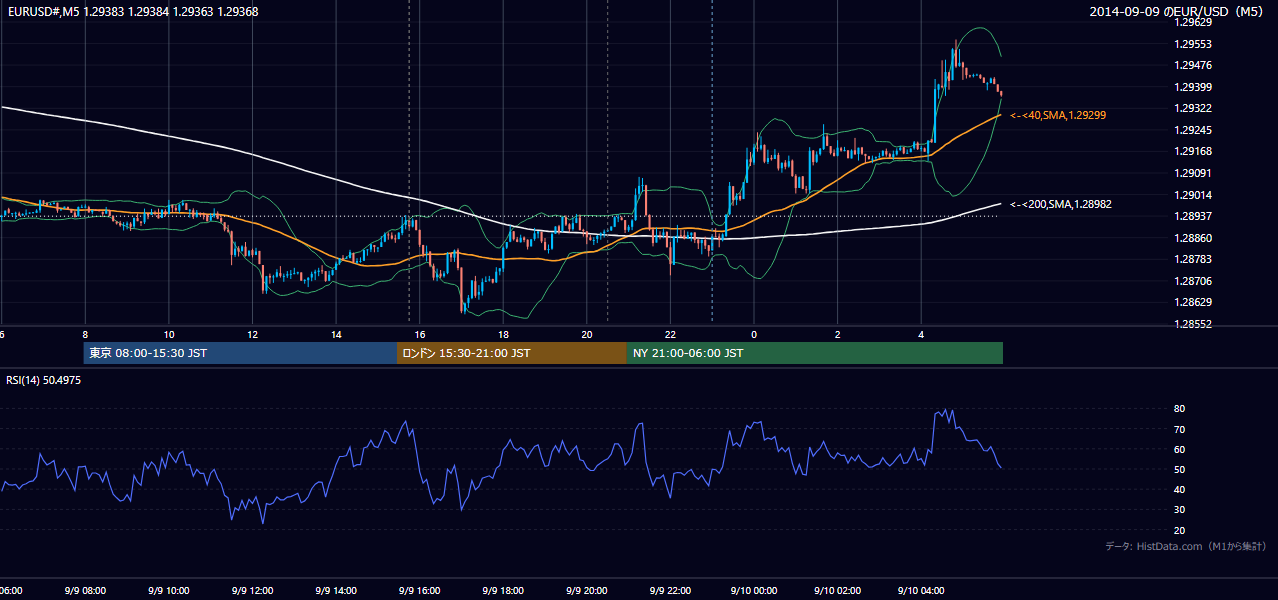Screen dimensions: 1278x600
Task: Click price axis value 1.28629
Action: click(1192, 302)
